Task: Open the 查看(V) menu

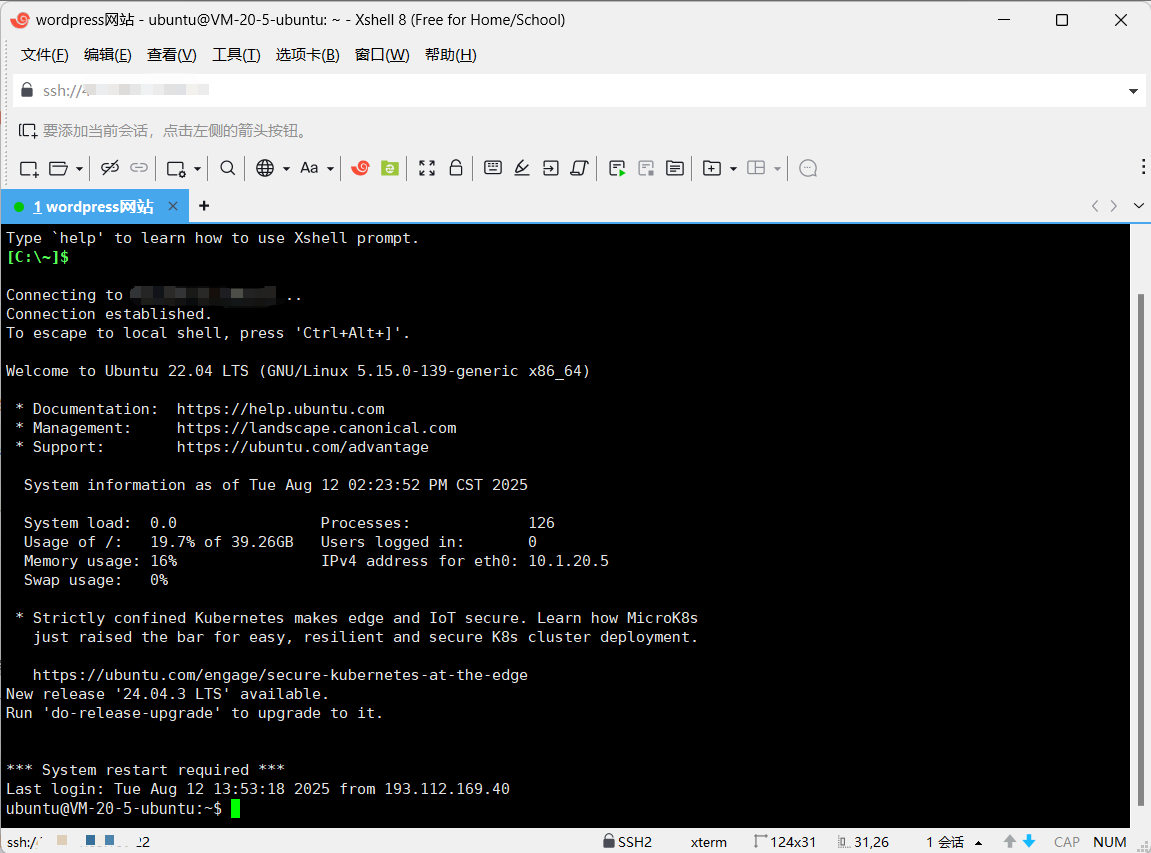Action: click(172, 55)
